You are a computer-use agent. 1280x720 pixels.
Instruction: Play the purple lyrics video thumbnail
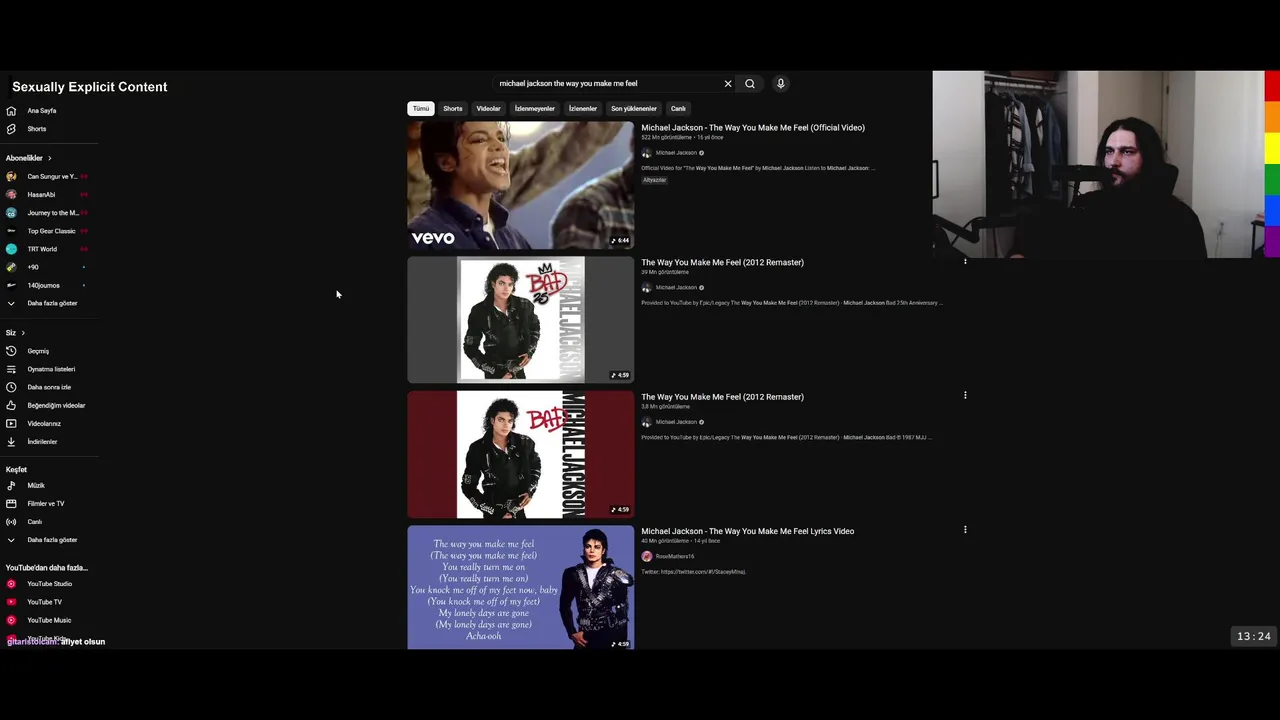[x=520, y=587]
